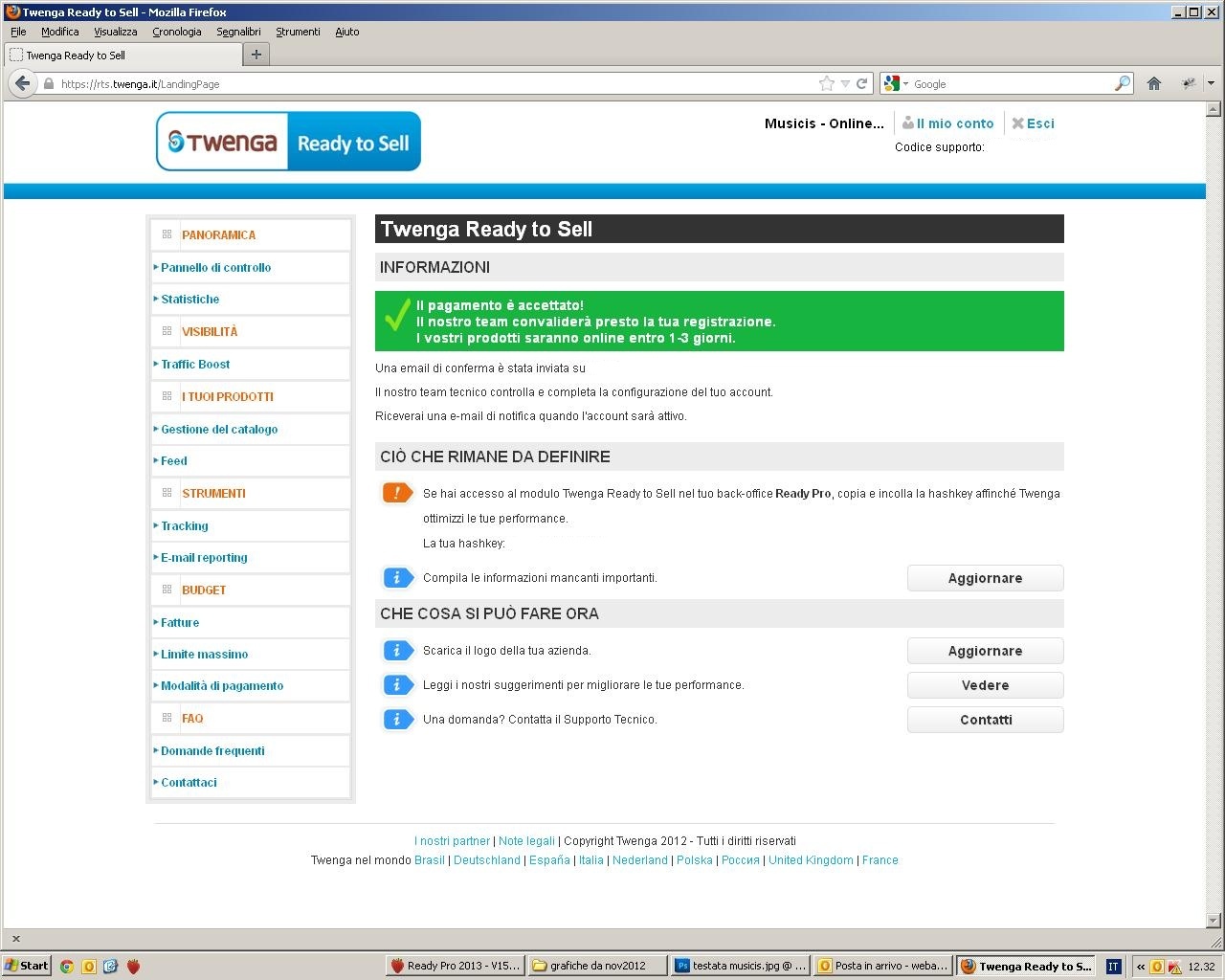1225x980 pixels.
Task: Click the green checkmark in payment banner
Action: click(x=396, y=317)
